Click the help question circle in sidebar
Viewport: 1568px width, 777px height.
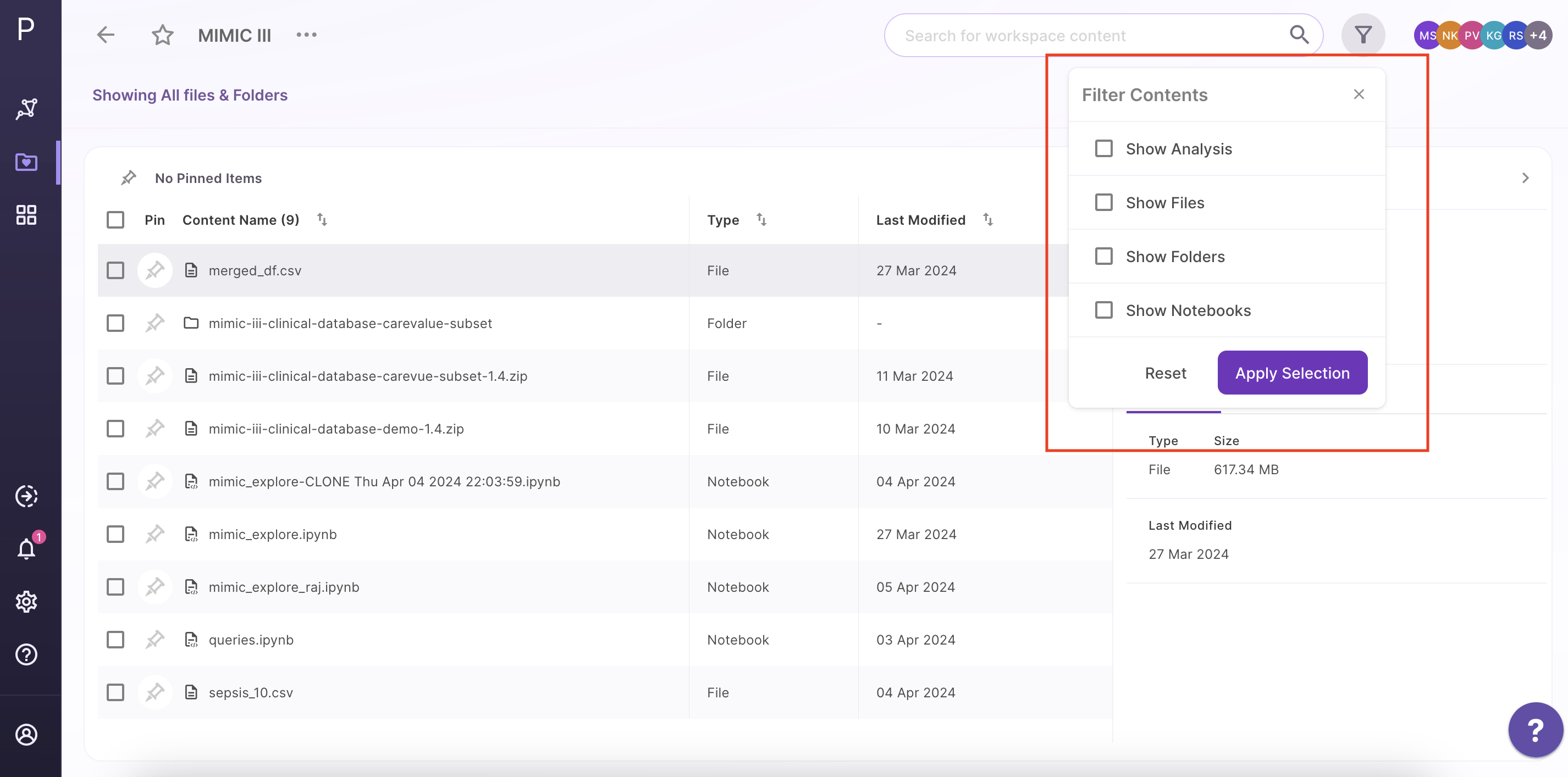point(26,654)
